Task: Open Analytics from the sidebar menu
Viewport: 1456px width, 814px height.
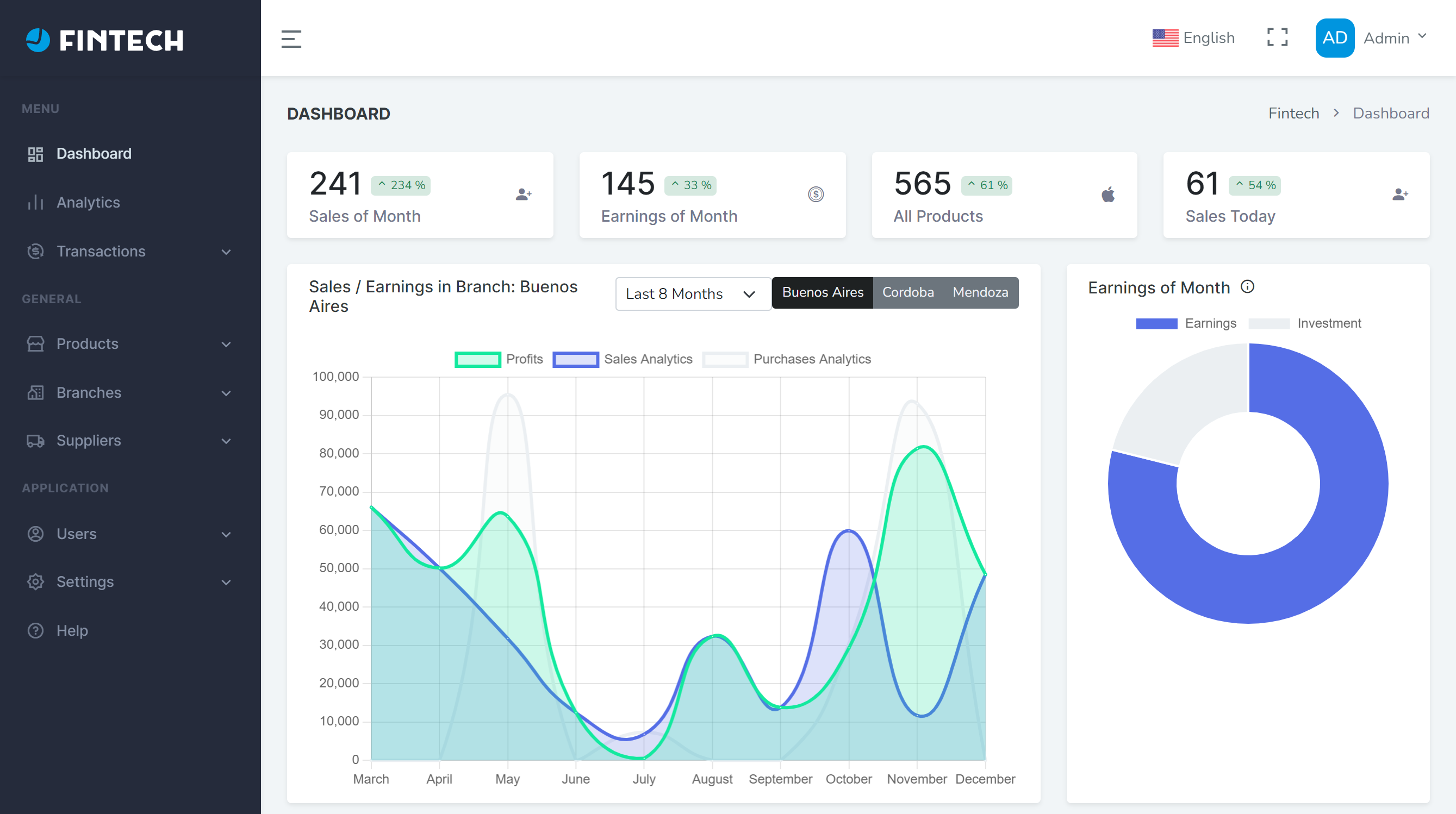Action: click(x=88, y=202)
